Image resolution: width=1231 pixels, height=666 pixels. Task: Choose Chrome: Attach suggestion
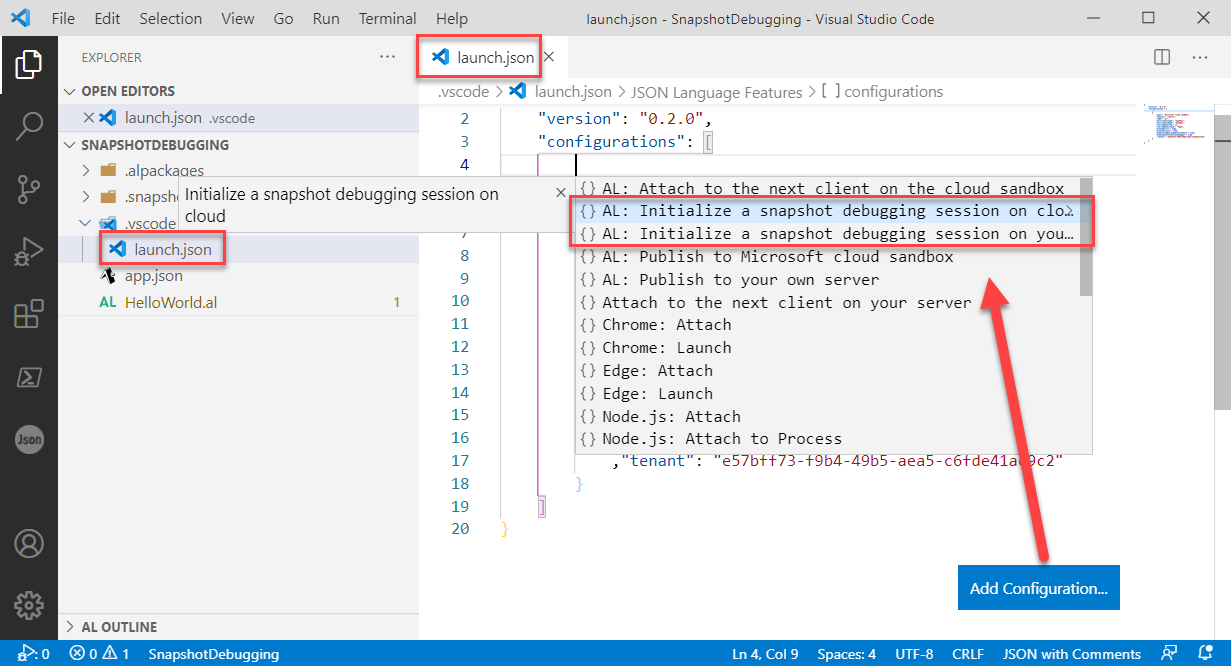click(x=827, y=325)
